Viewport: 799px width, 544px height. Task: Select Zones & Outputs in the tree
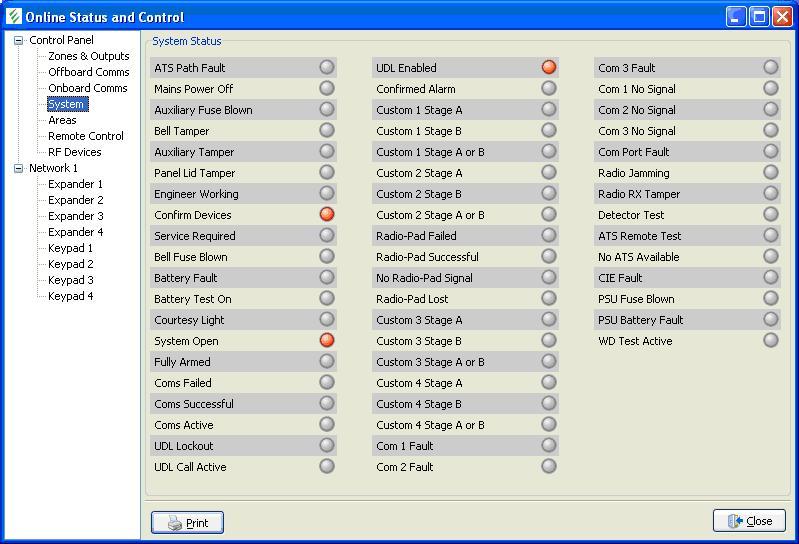pos(88,56)
